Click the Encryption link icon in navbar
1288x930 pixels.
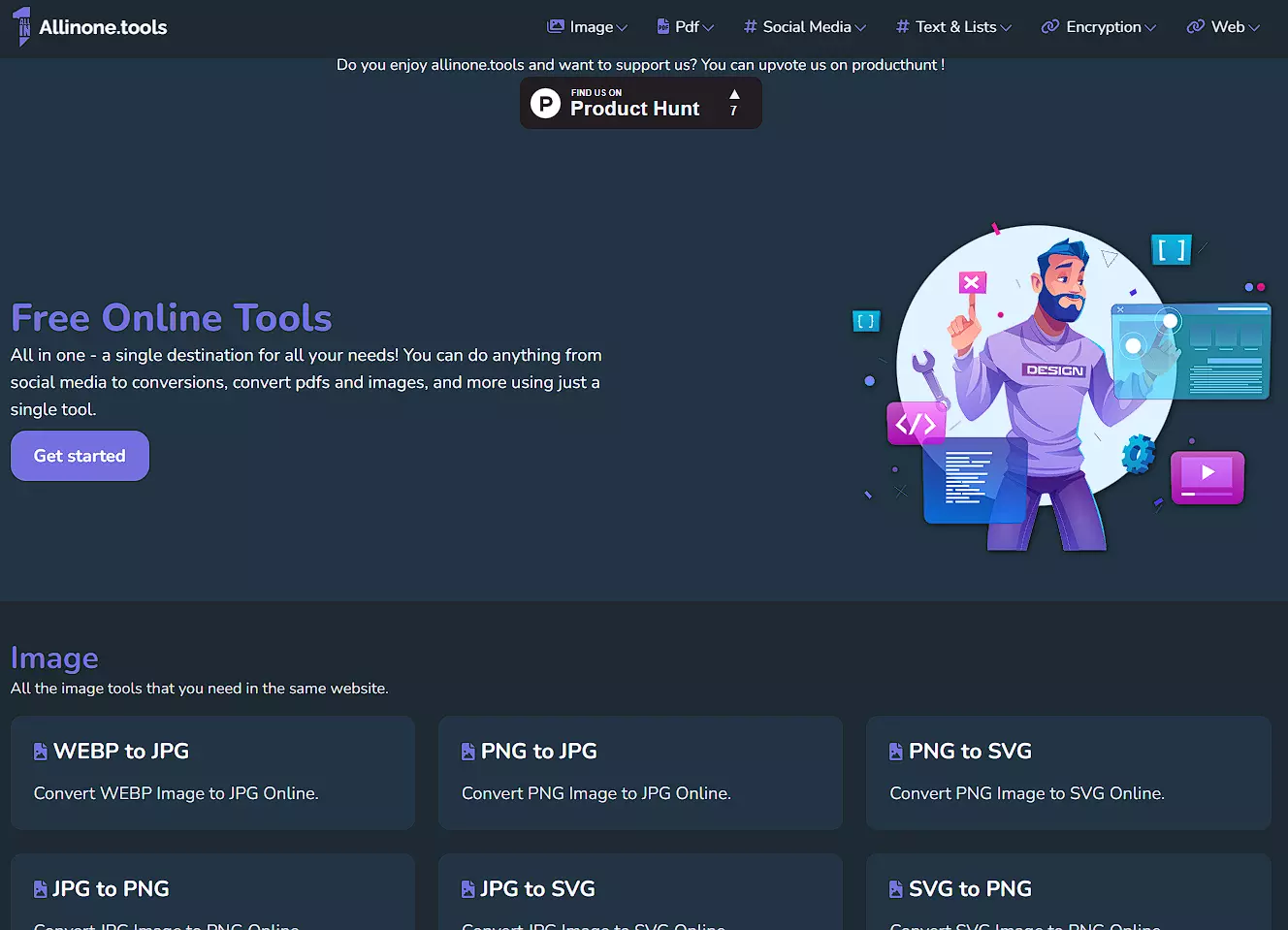point(1049,27)
